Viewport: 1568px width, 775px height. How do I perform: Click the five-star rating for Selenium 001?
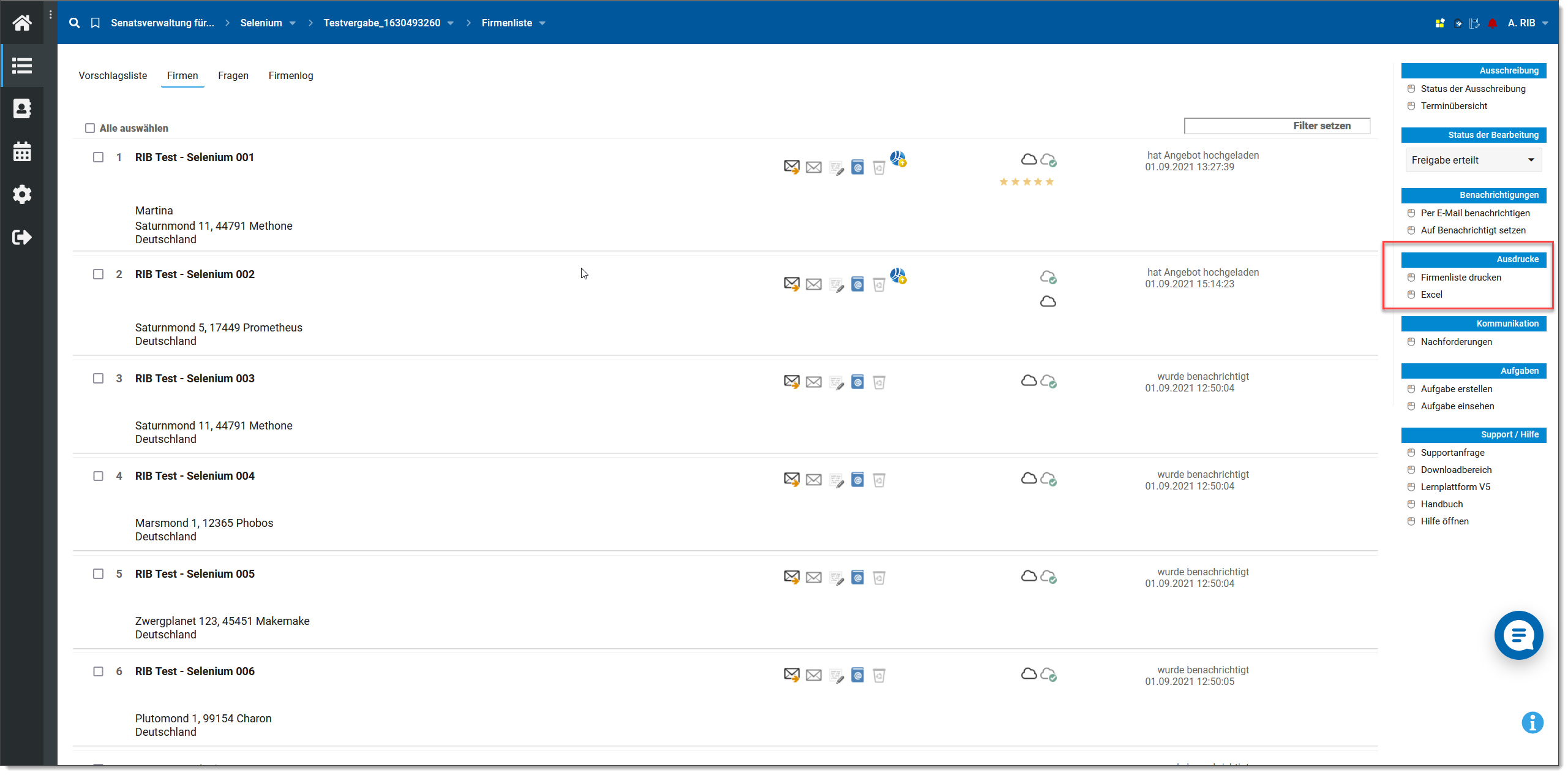[x=1027, y=182]
